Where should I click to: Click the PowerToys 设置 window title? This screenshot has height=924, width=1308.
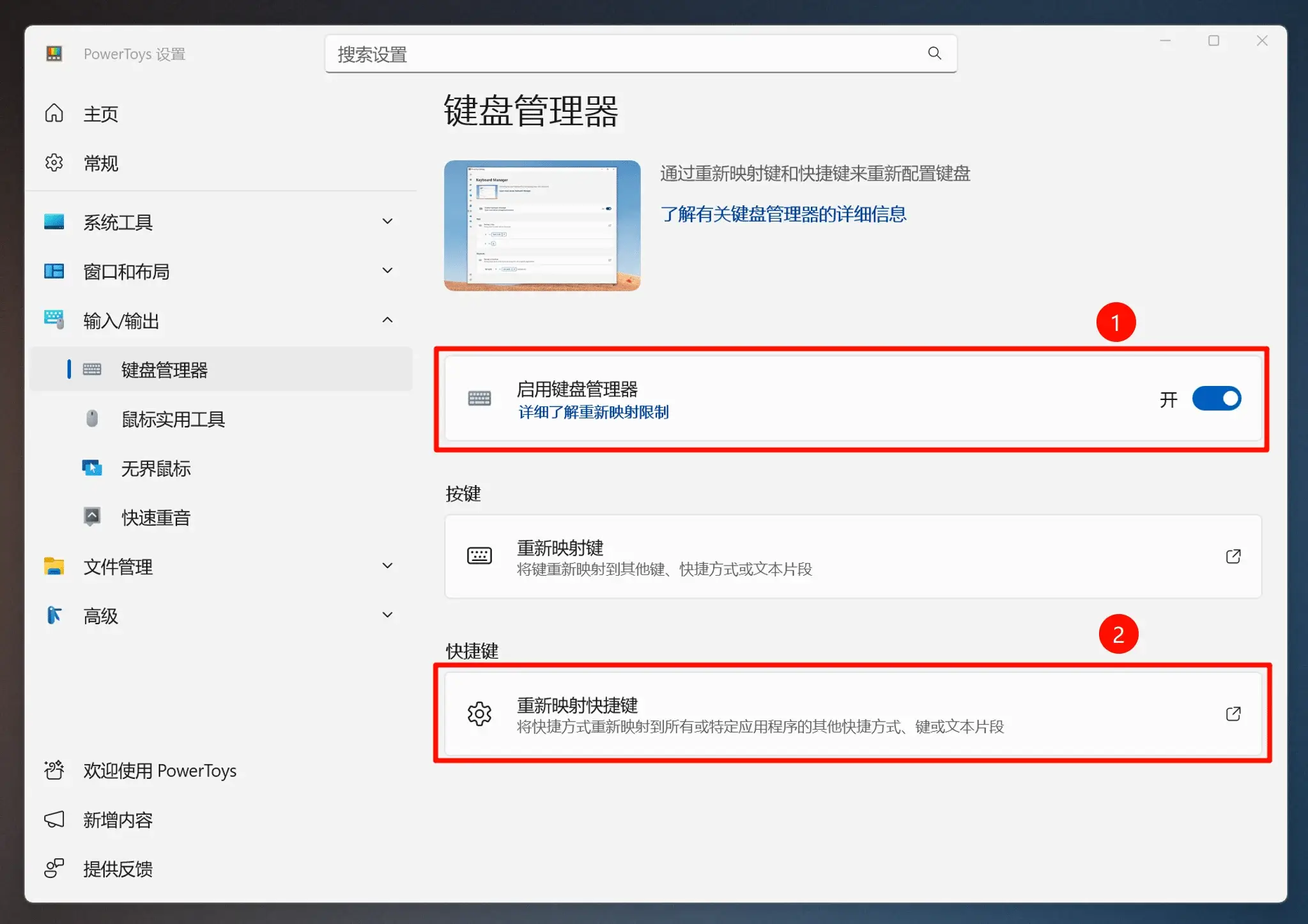point(134,54)
